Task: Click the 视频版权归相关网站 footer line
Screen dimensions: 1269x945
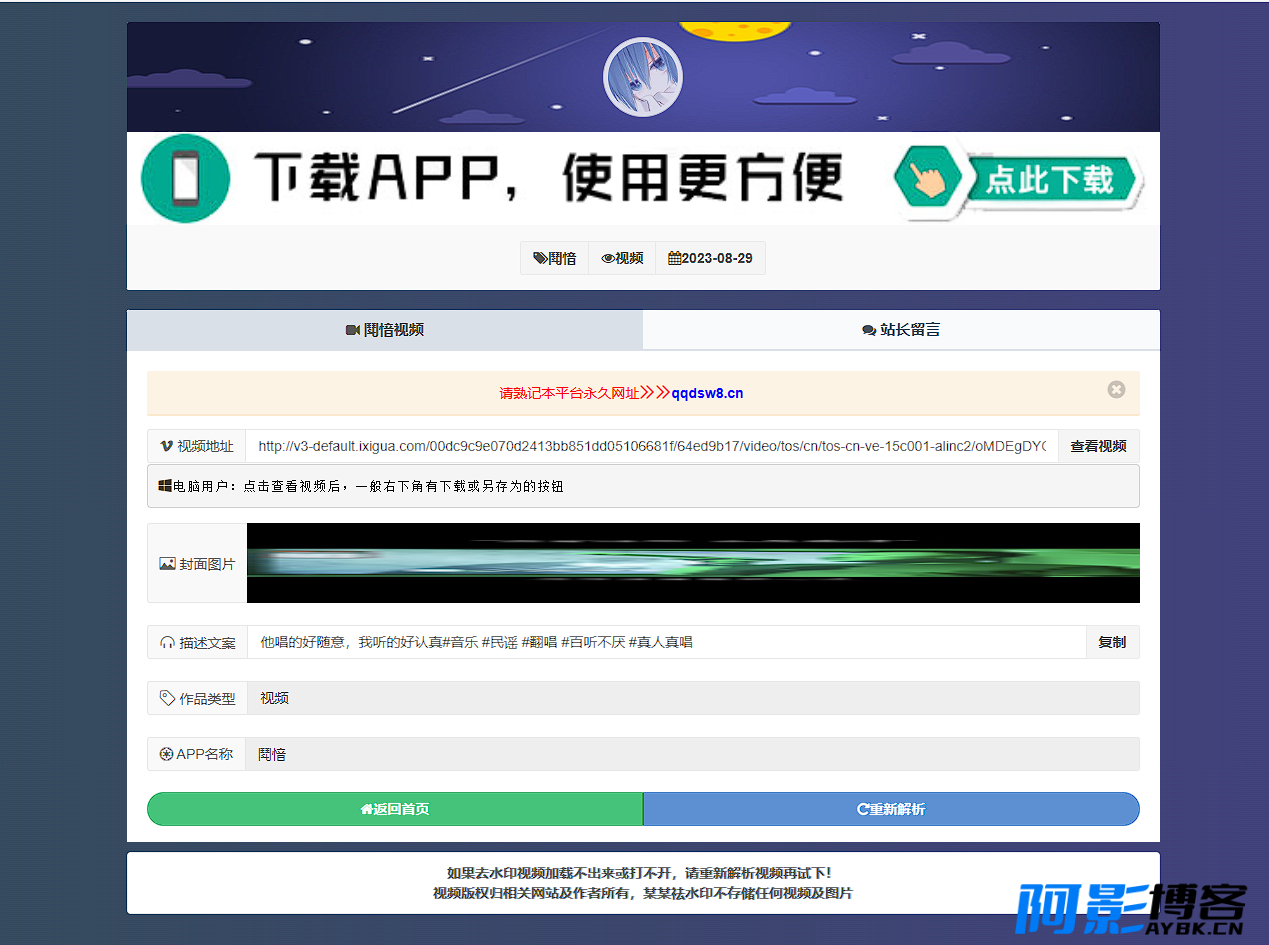Action: (x=643, y=893)
